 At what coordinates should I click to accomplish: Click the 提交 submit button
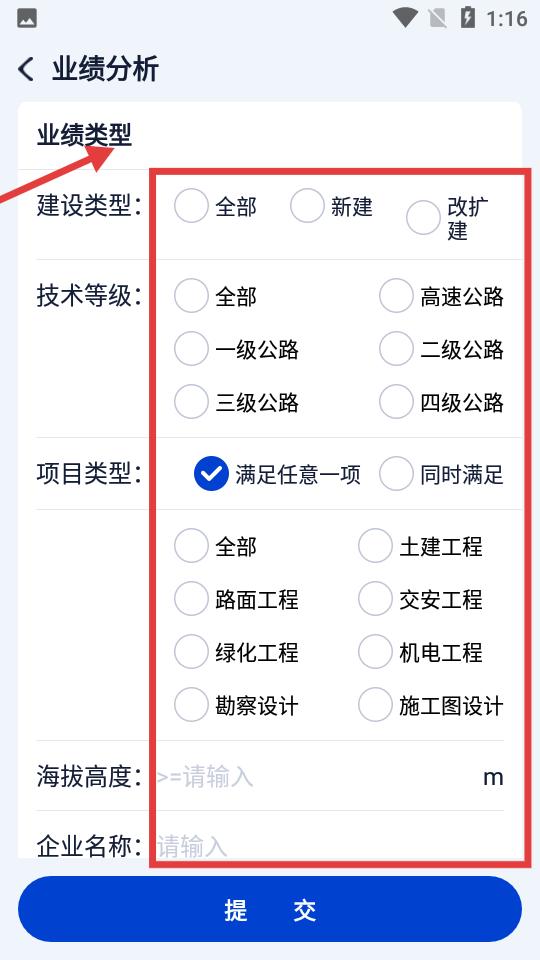click(270, 909)
